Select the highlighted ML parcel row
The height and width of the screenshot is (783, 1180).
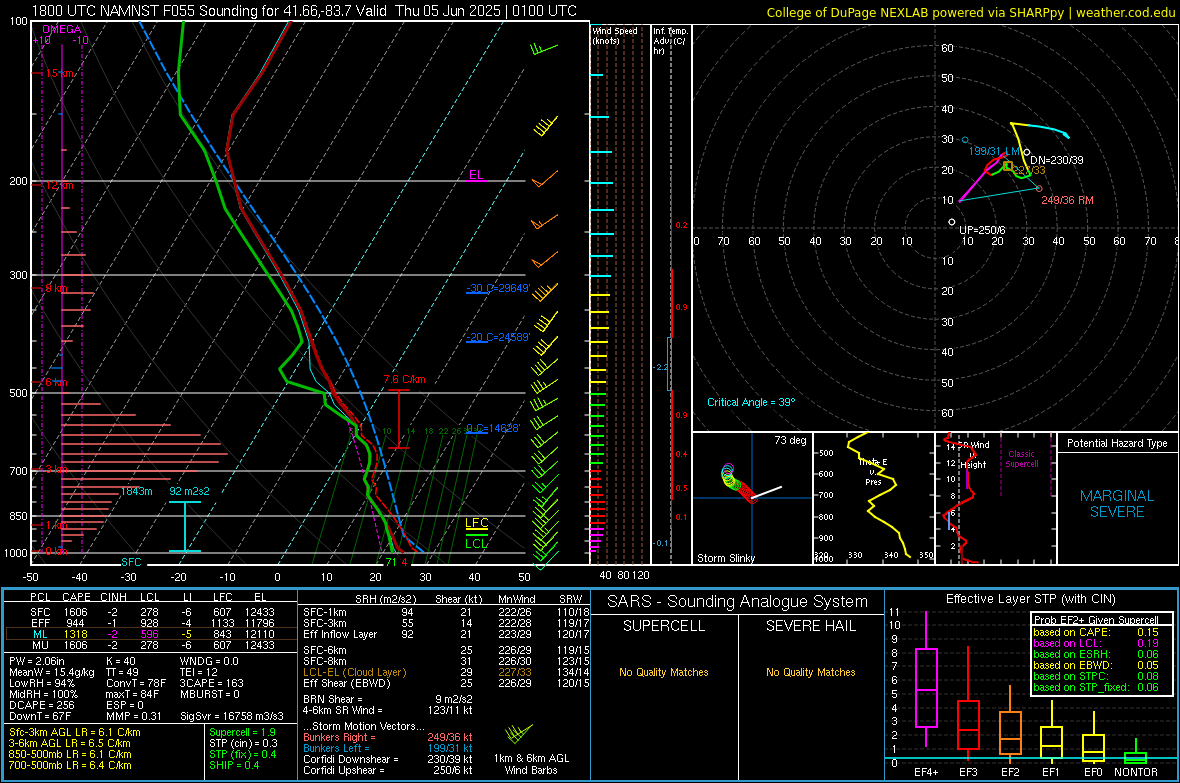coord(151,634)
